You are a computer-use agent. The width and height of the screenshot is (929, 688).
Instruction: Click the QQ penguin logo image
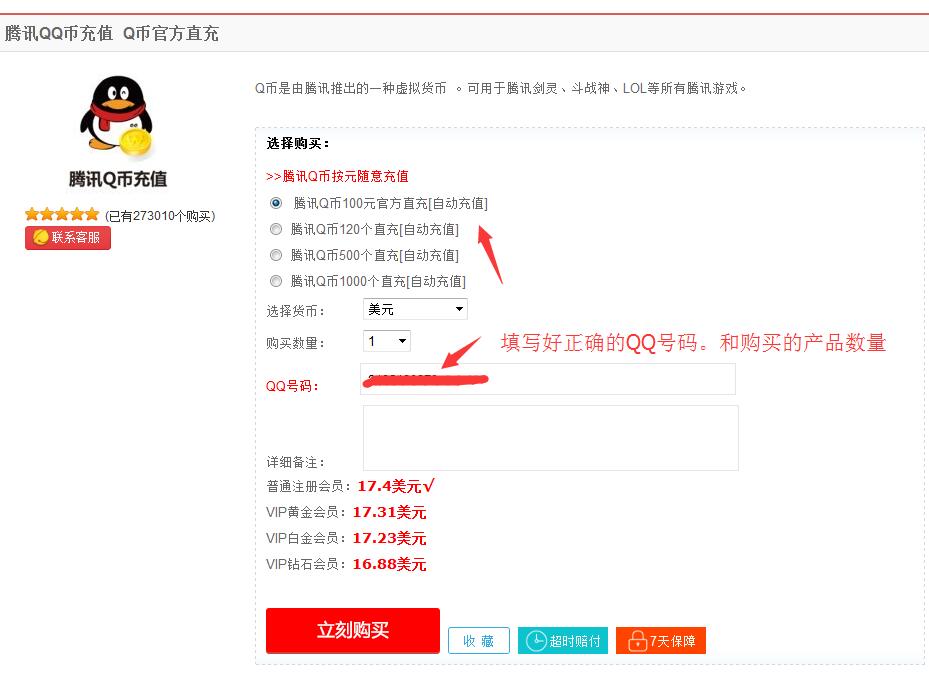pyautogui.click(x=116, y=116)
